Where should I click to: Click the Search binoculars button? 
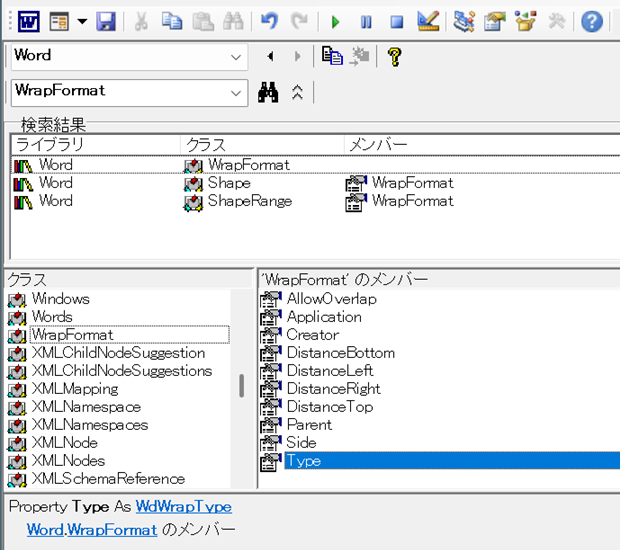coord(268,93)
